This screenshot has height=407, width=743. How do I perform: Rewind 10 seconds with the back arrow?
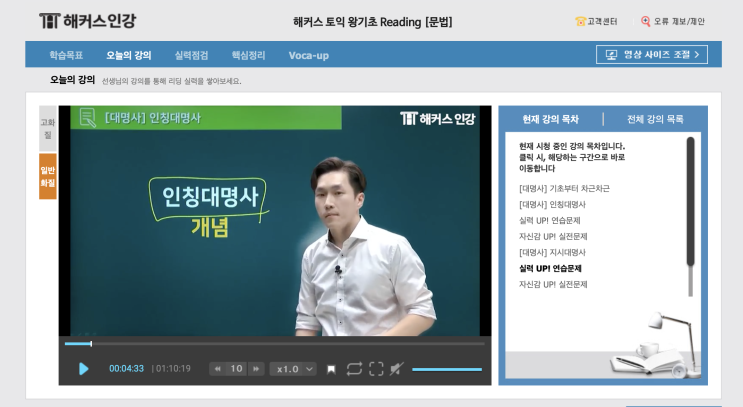[217, 369]
